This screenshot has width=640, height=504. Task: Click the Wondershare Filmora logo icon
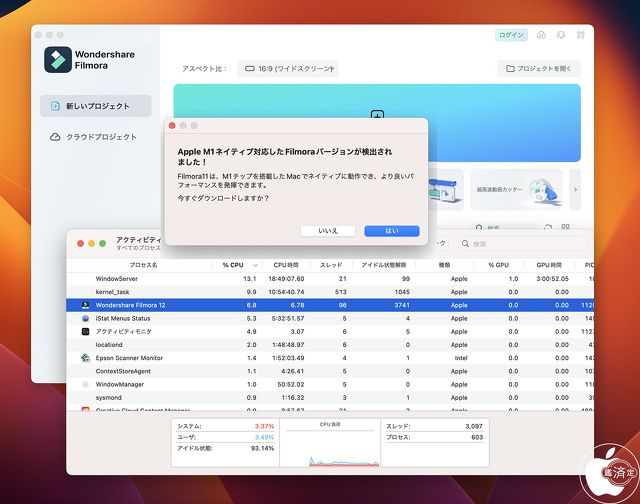(58, 60)
